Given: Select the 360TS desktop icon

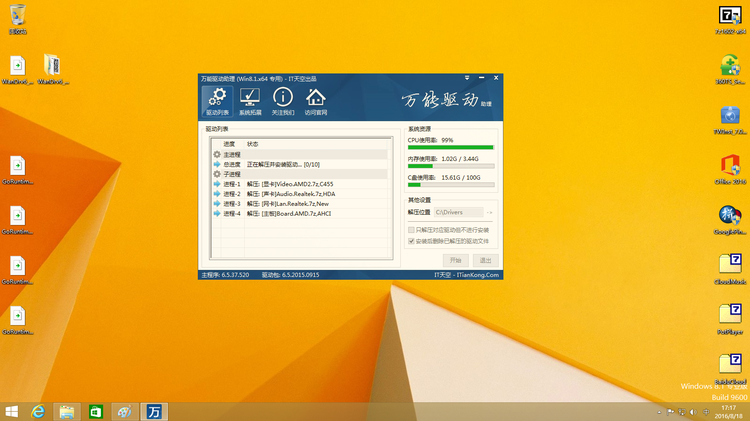Looking at the screenshot, I should tap(730, 70).
